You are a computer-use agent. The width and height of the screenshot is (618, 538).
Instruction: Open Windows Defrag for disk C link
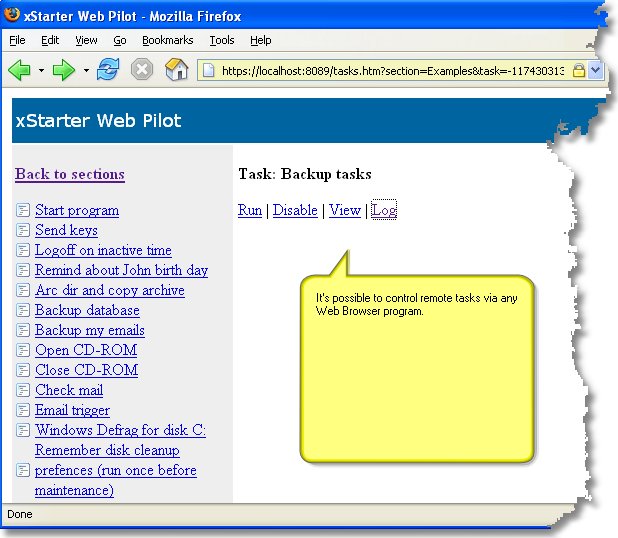coord(120,430)
